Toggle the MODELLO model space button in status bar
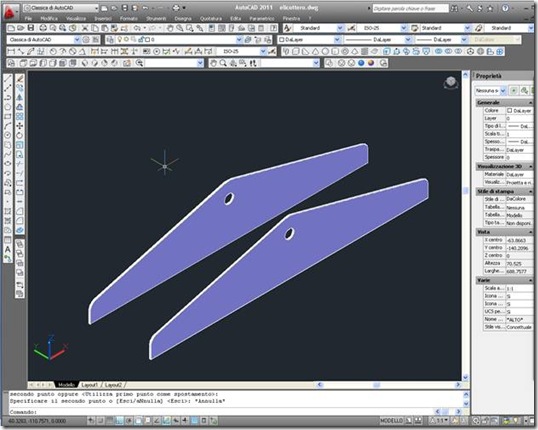This screenshot has width=538, height=430. pos(391,420)
